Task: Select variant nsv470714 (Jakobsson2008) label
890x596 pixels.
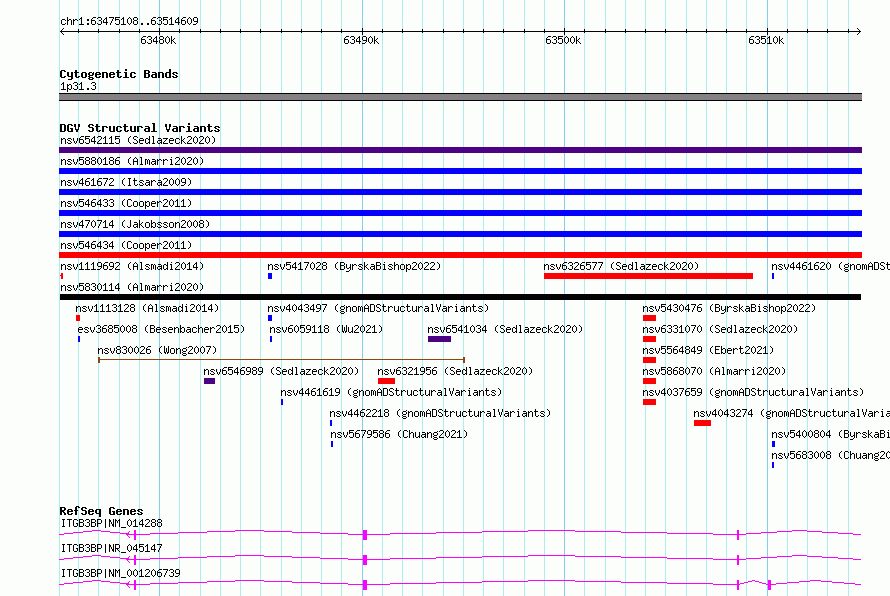Action: point(135,224)
